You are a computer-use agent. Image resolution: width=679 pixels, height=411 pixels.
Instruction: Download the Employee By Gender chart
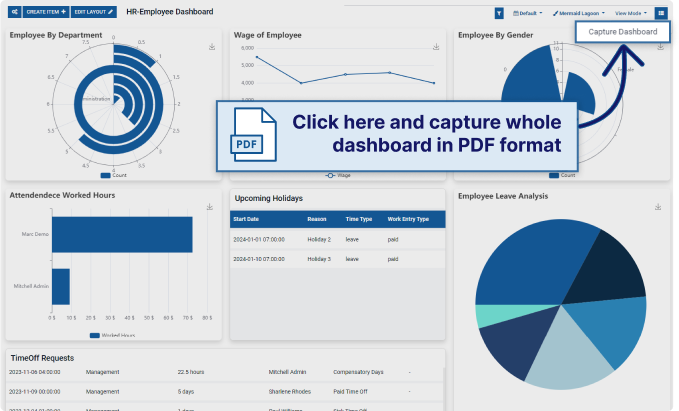click(659, 47)
